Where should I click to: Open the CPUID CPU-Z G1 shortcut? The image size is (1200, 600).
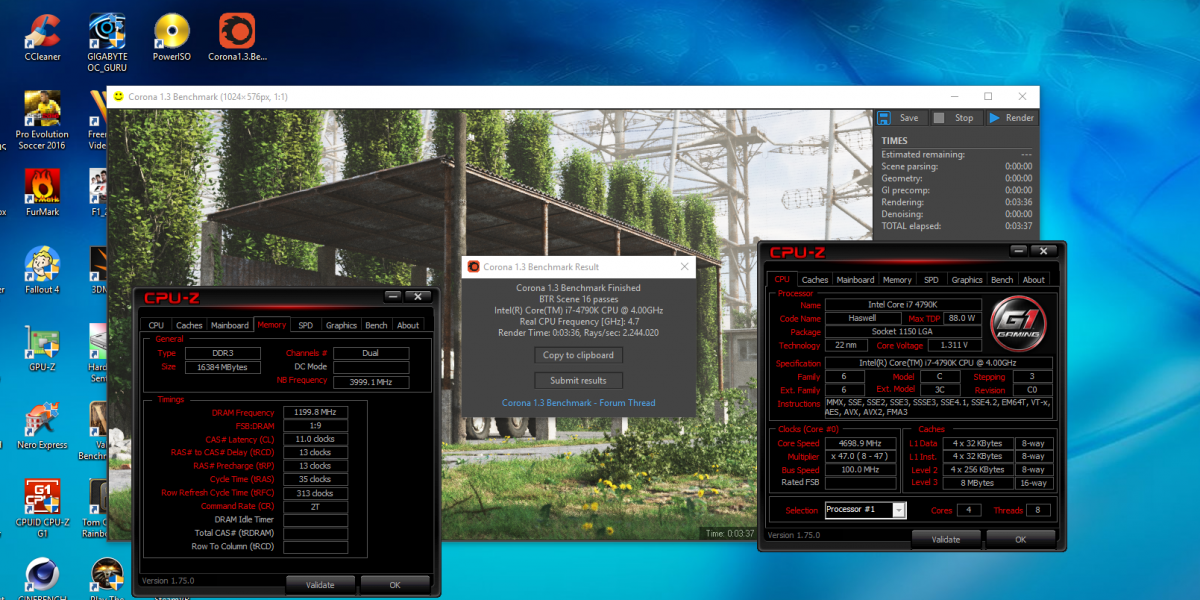[x=42, y=508]
